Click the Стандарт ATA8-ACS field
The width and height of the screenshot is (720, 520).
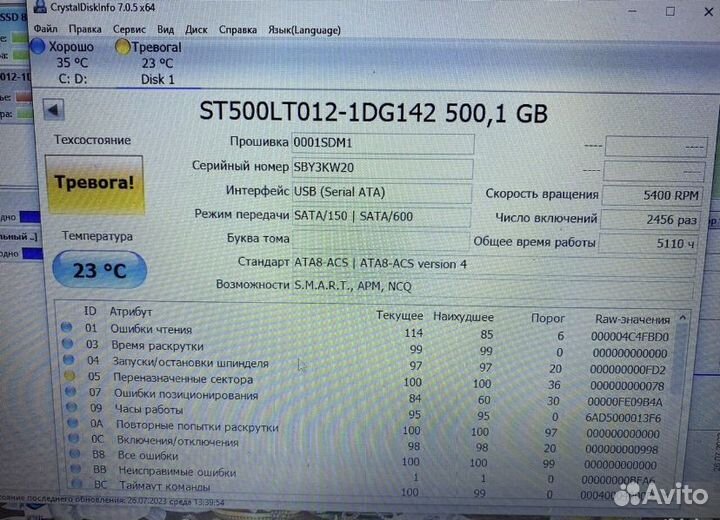494,265
